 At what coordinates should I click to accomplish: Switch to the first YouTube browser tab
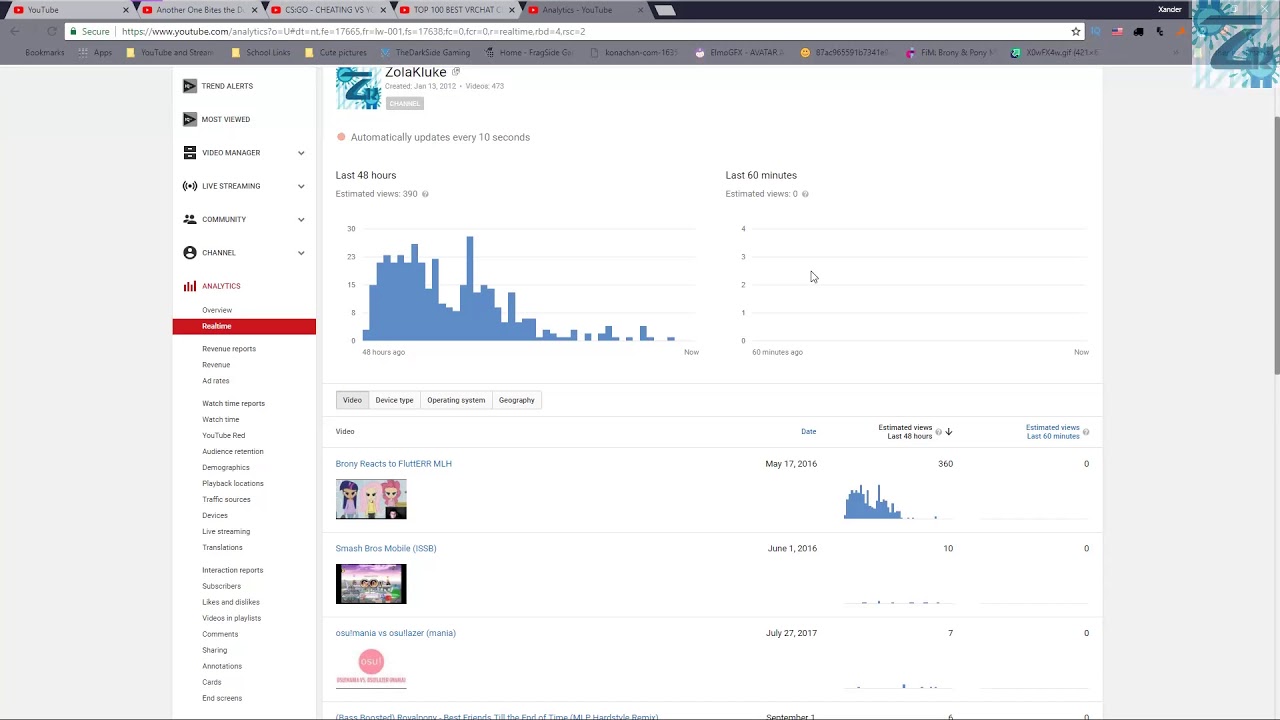tap(68, 10)
